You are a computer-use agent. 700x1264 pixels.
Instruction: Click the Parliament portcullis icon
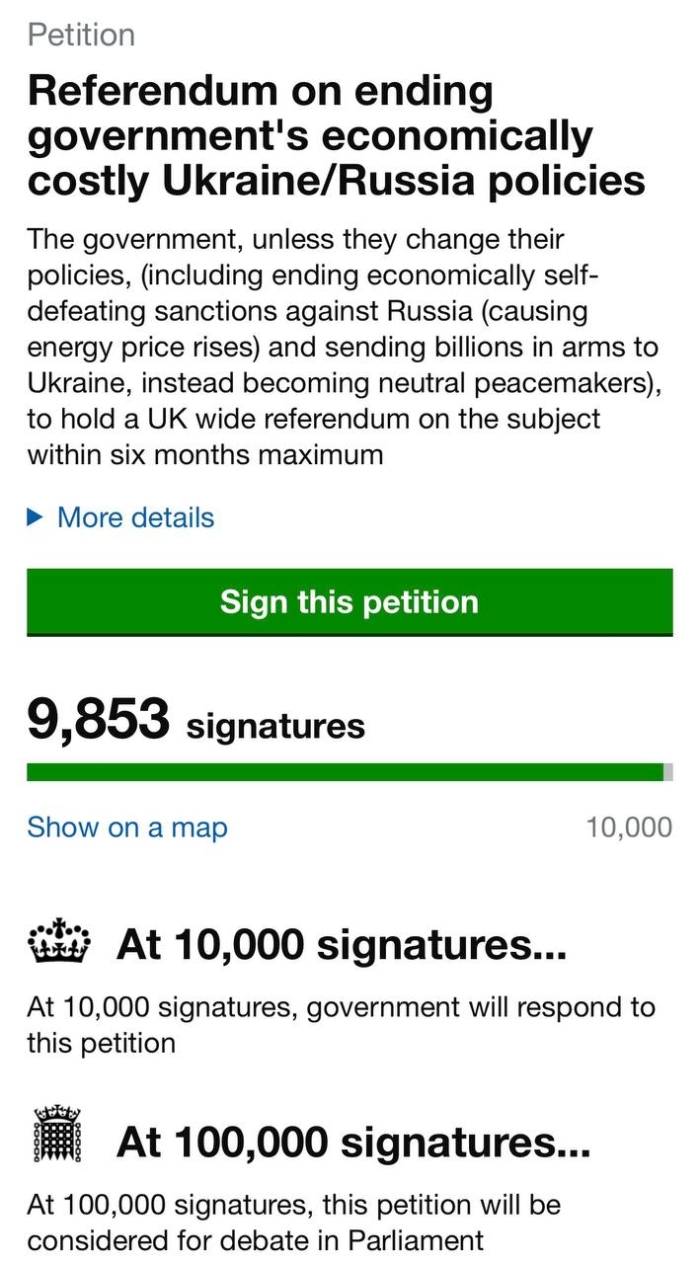point(57,1135)
